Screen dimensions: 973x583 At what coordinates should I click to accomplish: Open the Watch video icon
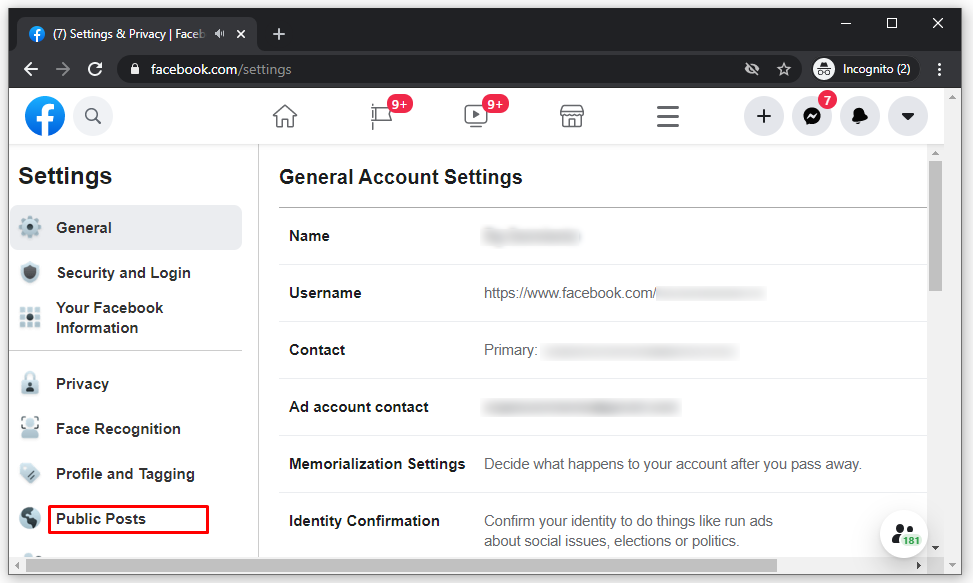(475, 116)
